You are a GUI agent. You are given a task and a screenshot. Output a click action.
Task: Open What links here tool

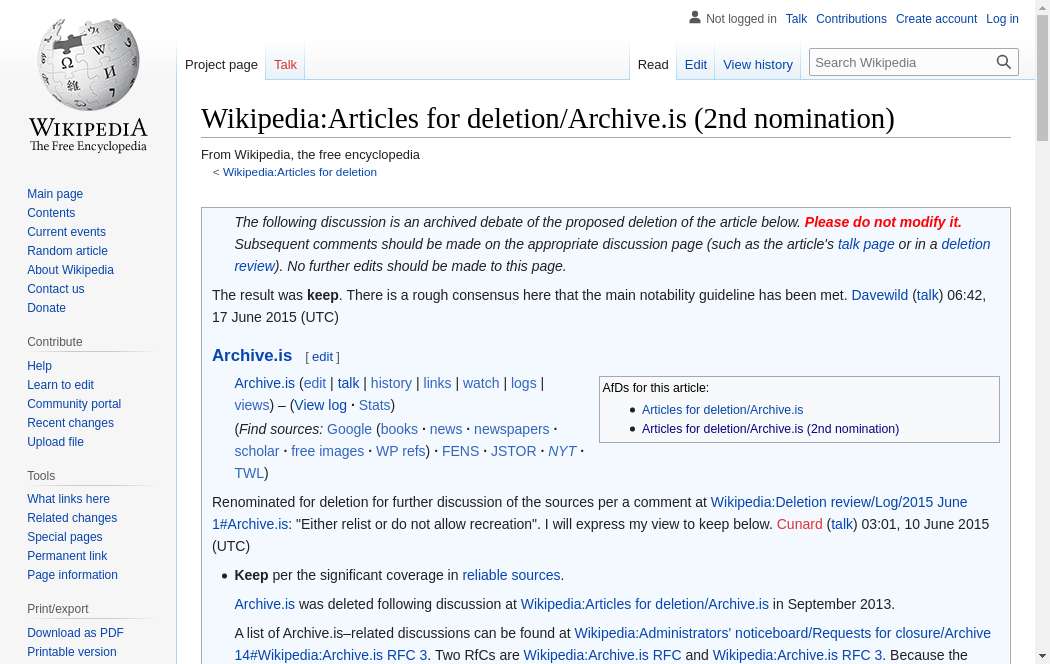point(68,499)
